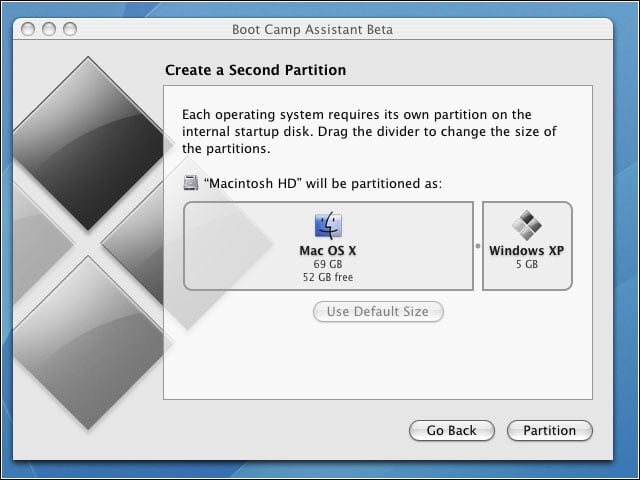The image size is (640, 480).
Task: Click the "Boot Camp Assistant Beta" window title
Action: pos(312,29)
